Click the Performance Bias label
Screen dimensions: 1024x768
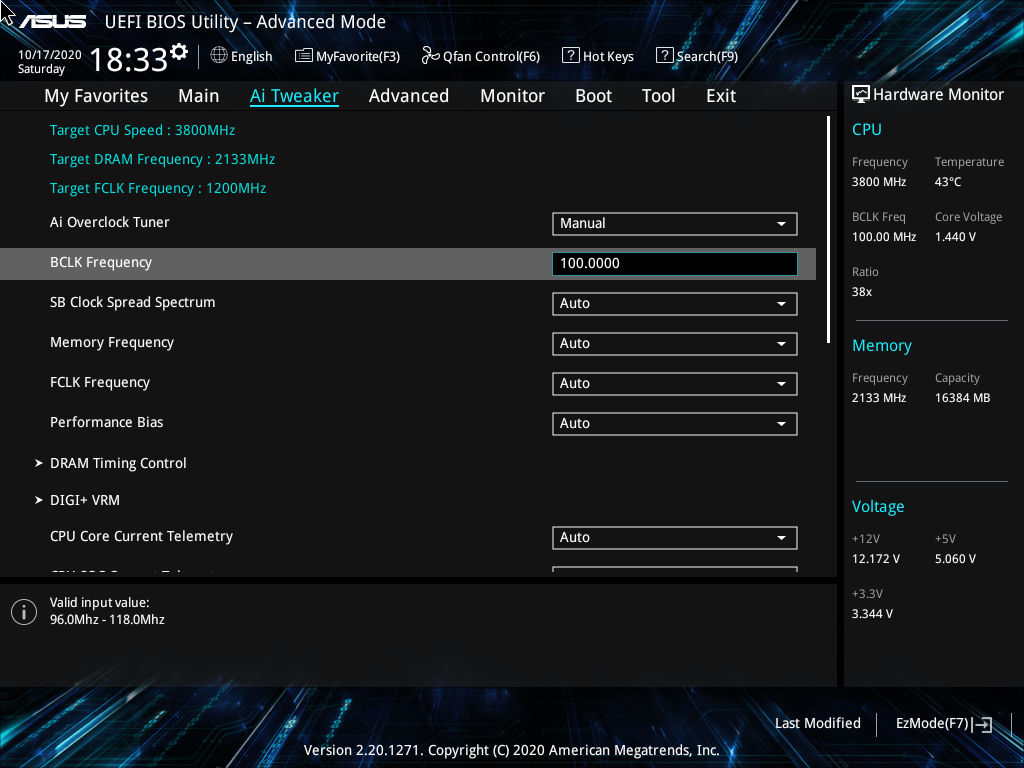click(106, 422)
